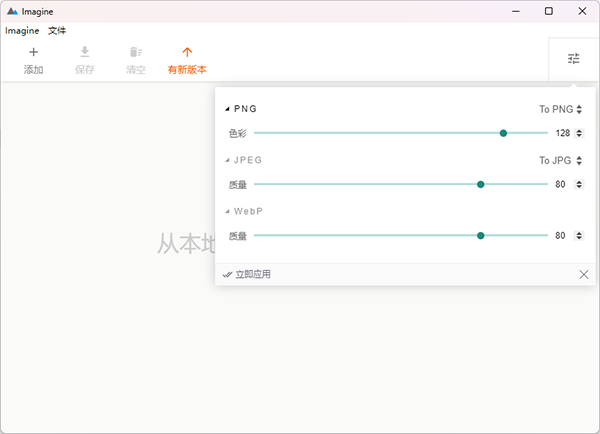The width and height of the screenshot is (600, 434).
Task: Click the WebP quality value field 80
Action: coord(561,235)
